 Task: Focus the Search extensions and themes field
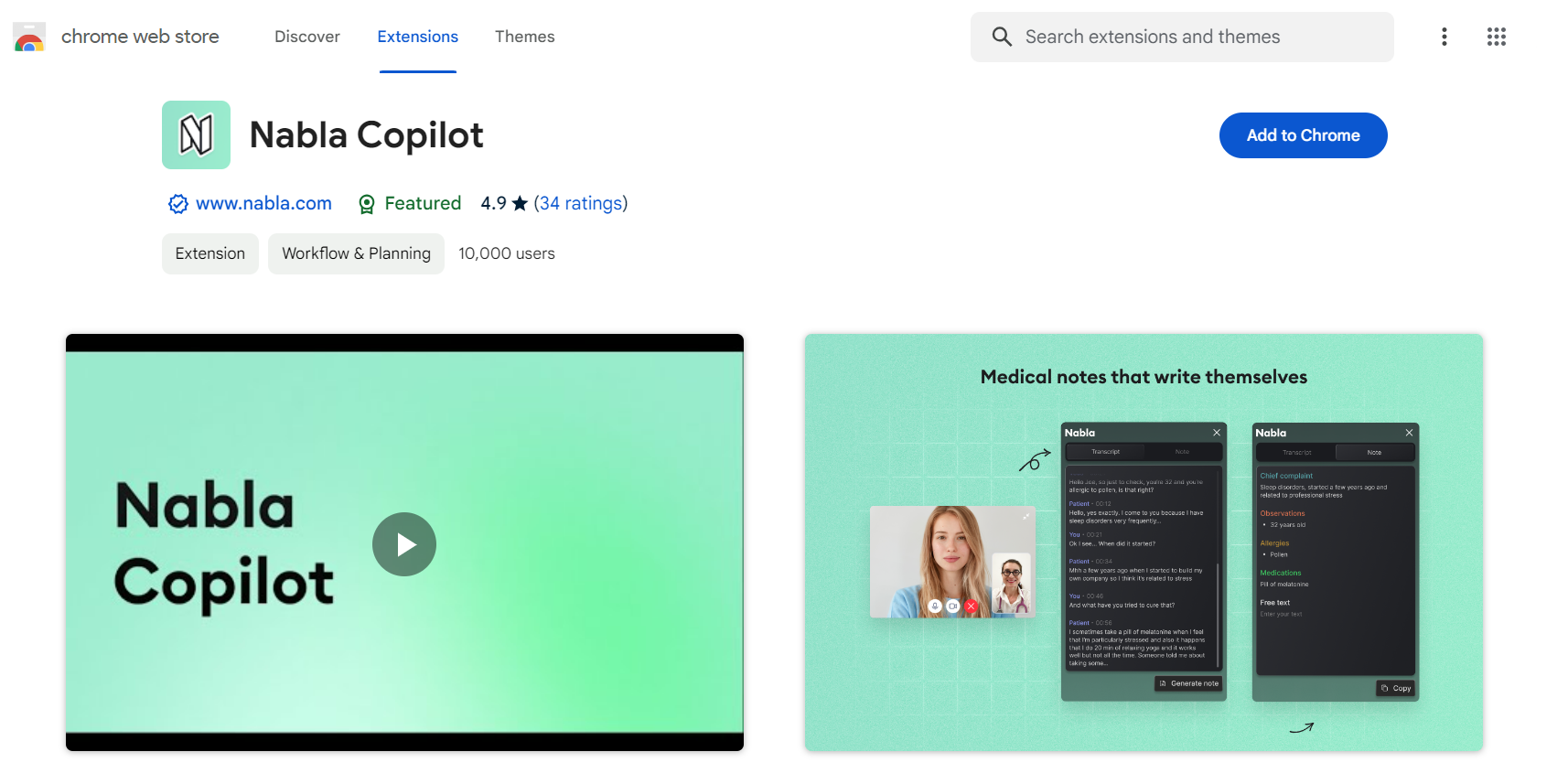tap(1182, 37)
